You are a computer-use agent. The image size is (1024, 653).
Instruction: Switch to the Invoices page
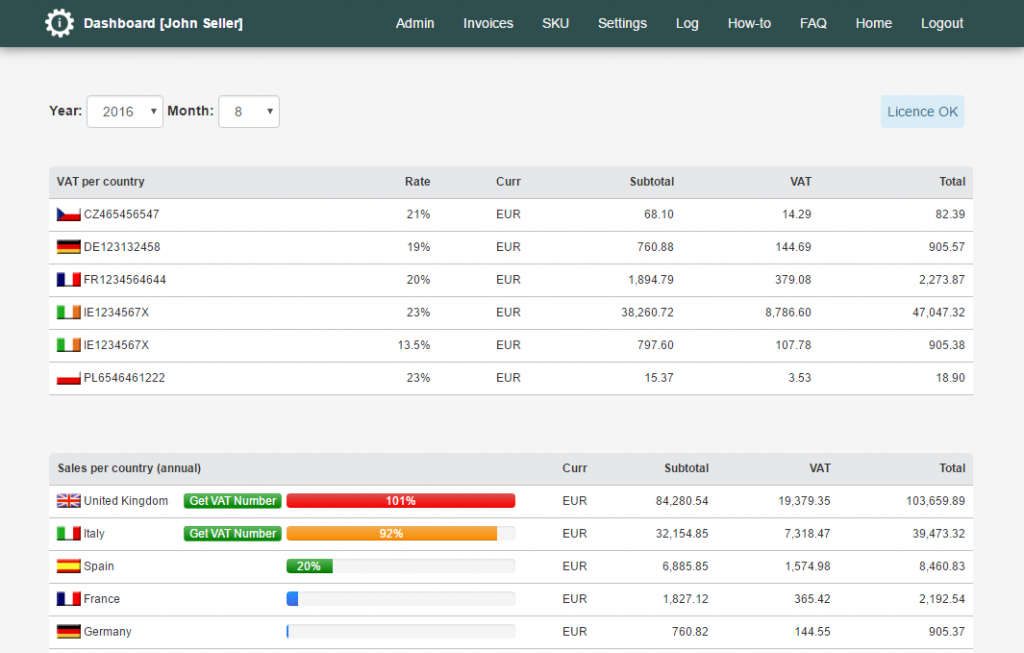[x=488, y=23]
